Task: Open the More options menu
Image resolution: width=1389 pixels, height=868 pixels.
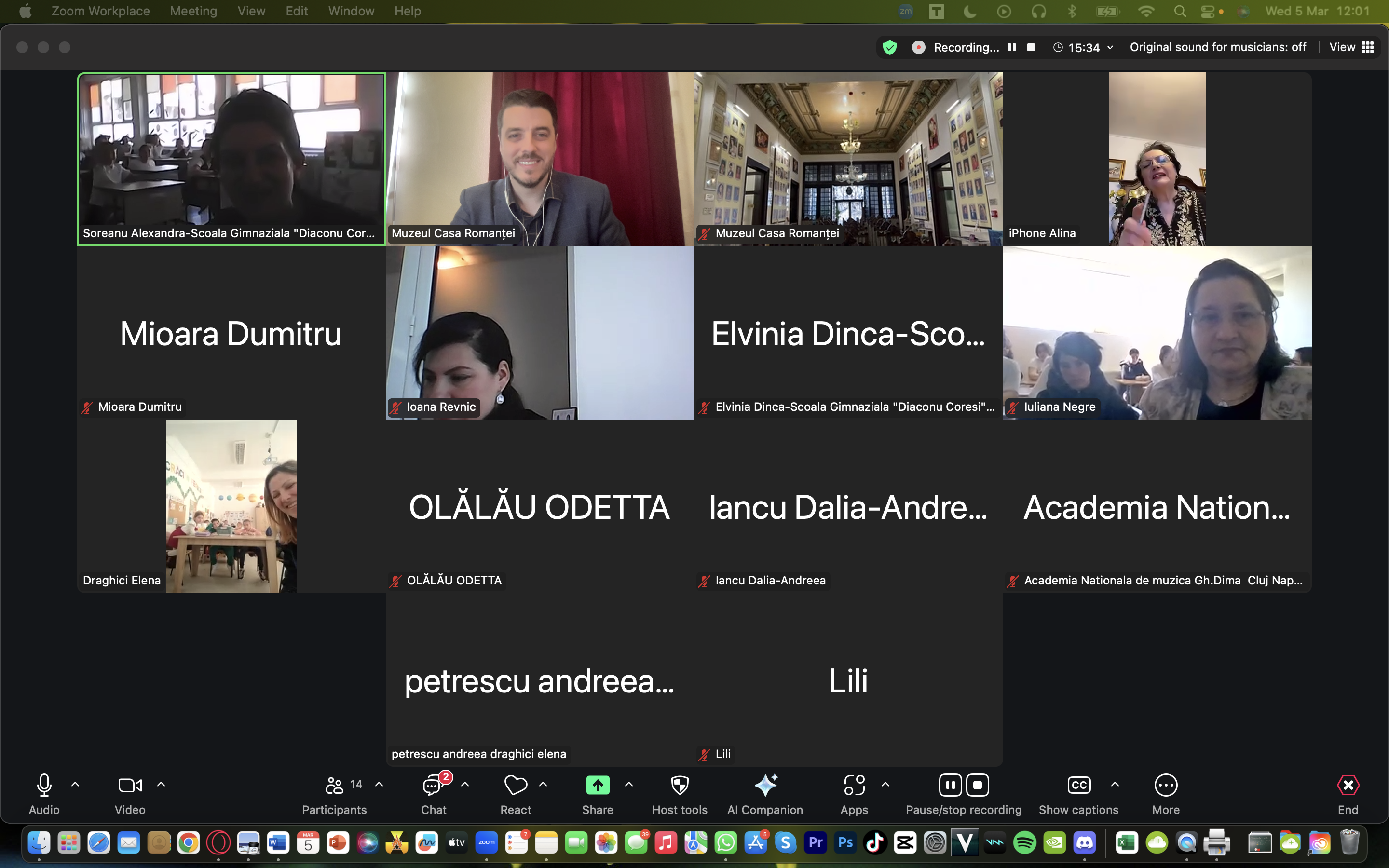Action: 1166,785
